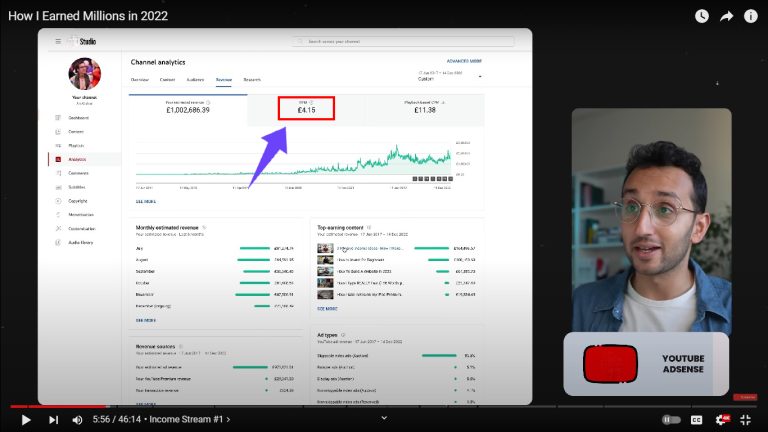Click the 'Skippable video ads' ad type row
Viewport: 768px width, 432px height.
coord(396,356)
